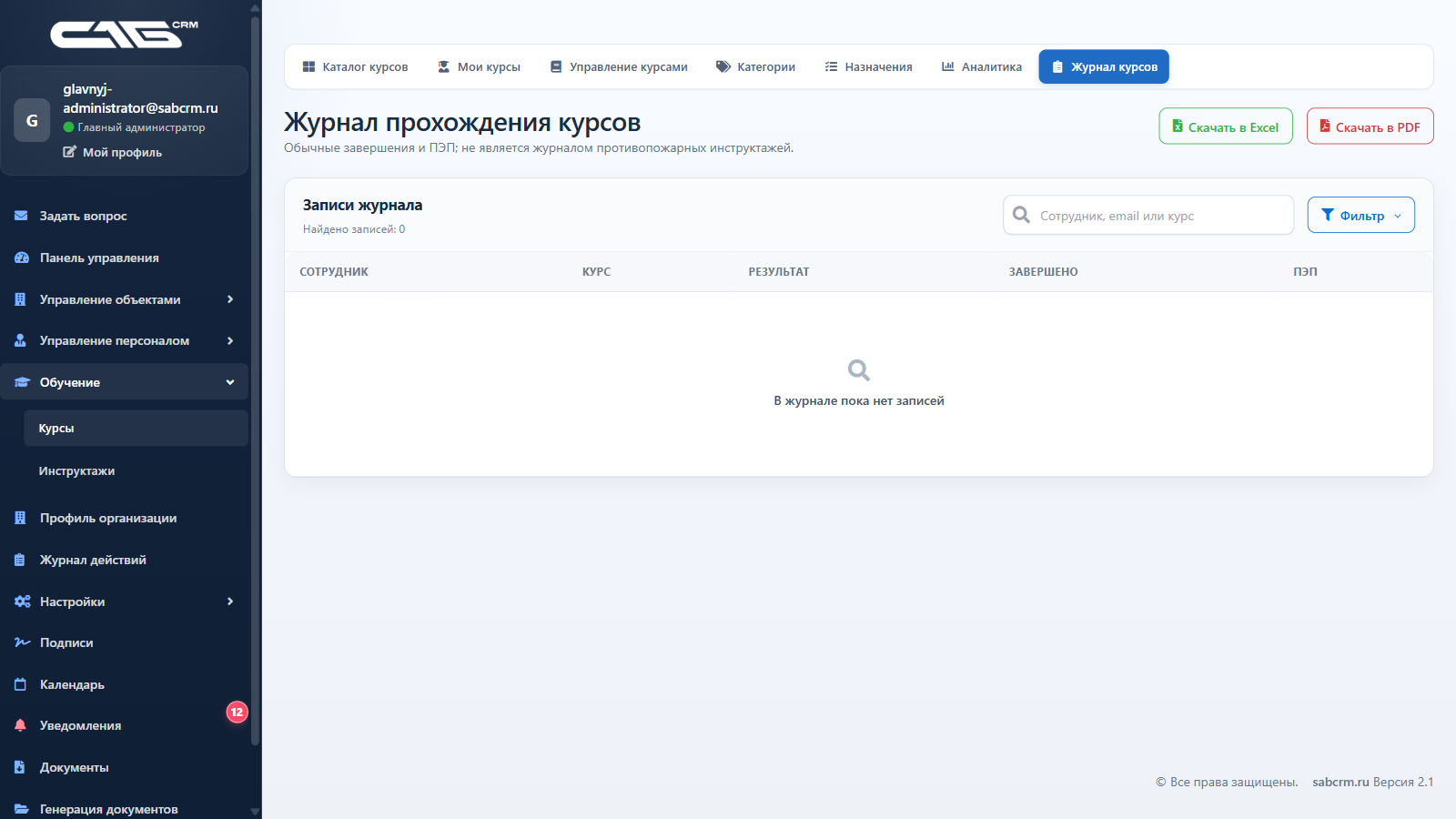The image size is (1456, 819).
Task: Click the СОТРУДНИК column header
Action: tap(334, 272)
